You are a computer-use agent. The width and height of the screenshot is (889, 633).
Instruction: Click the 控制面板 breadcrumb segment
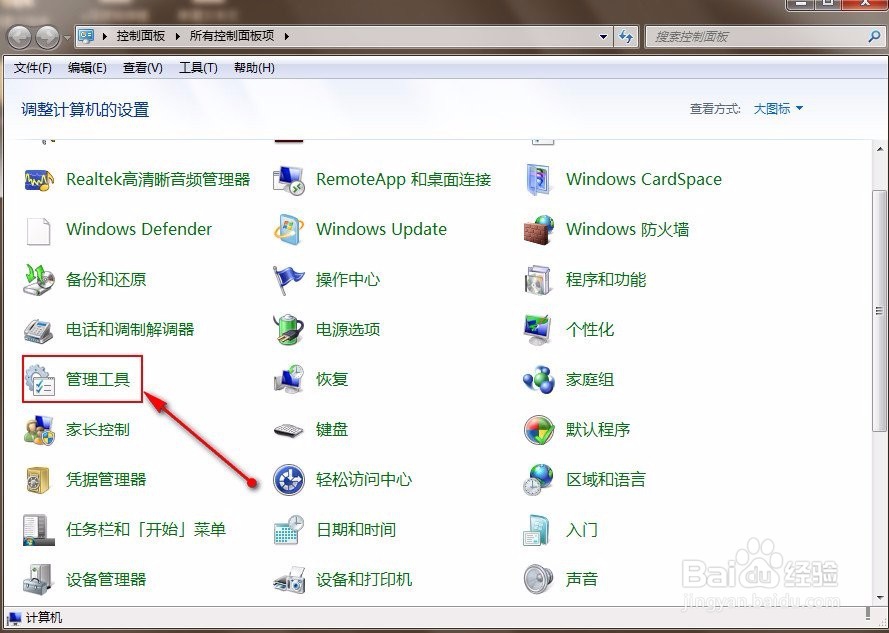click(141, 36)
